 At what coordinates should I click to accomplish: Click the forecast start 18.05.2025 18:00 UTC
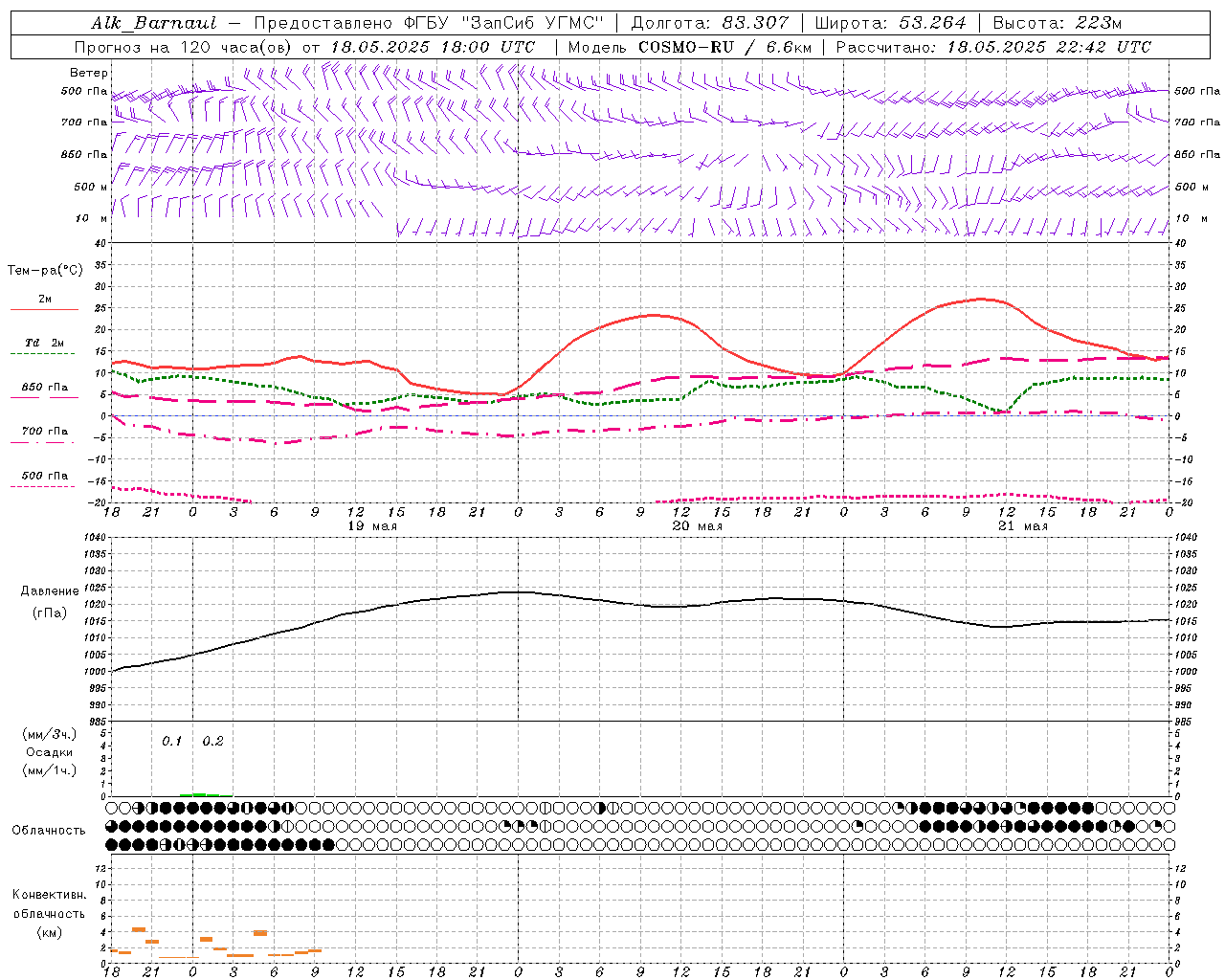pyautogui.click(x=433, y=47)
